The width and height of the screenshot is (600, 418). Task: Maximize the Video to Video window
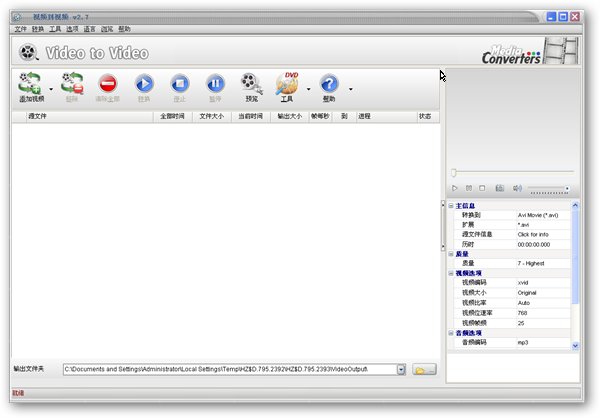[563, 16]
